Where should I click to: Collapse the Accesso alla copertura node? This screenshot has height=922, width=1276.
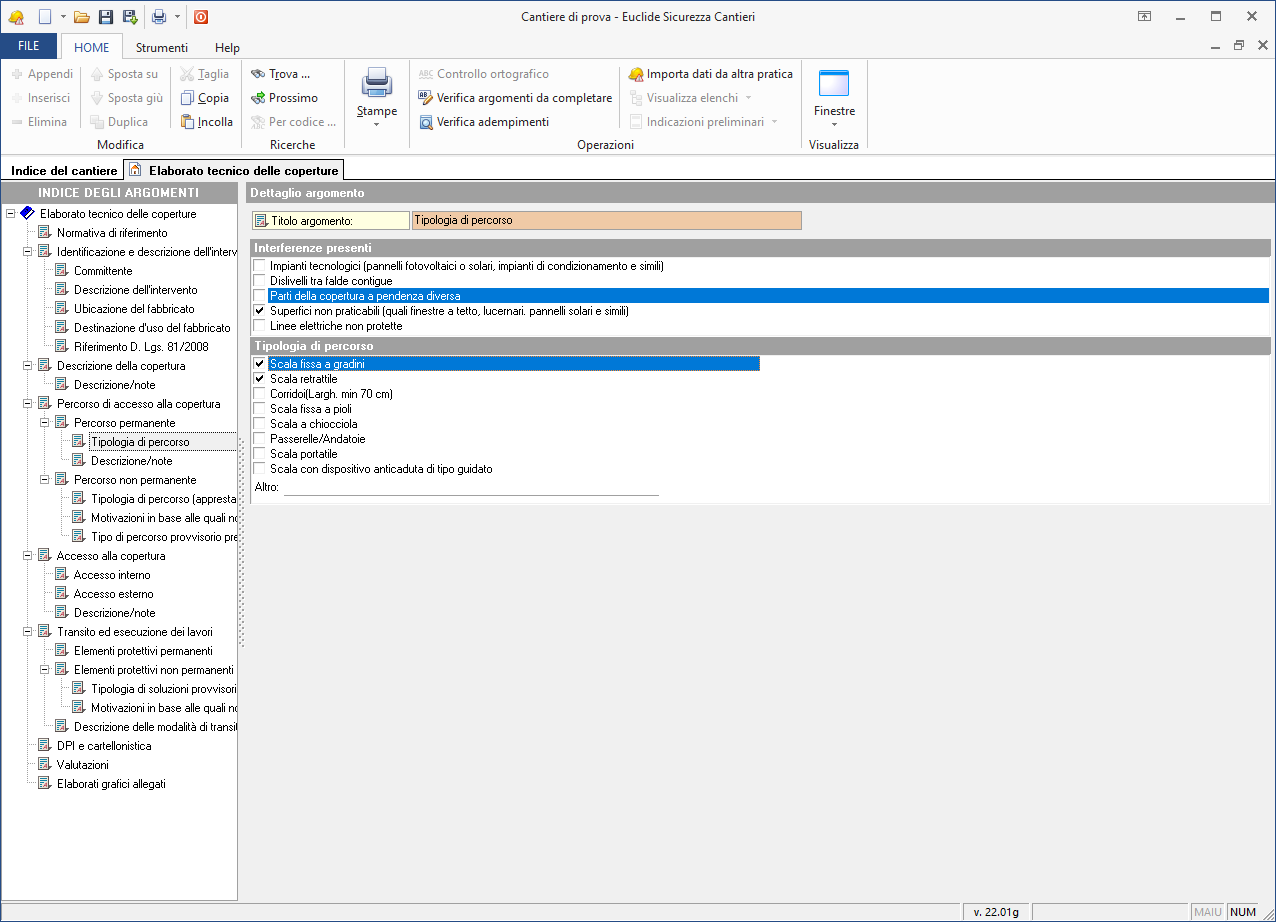coord(28,556)
